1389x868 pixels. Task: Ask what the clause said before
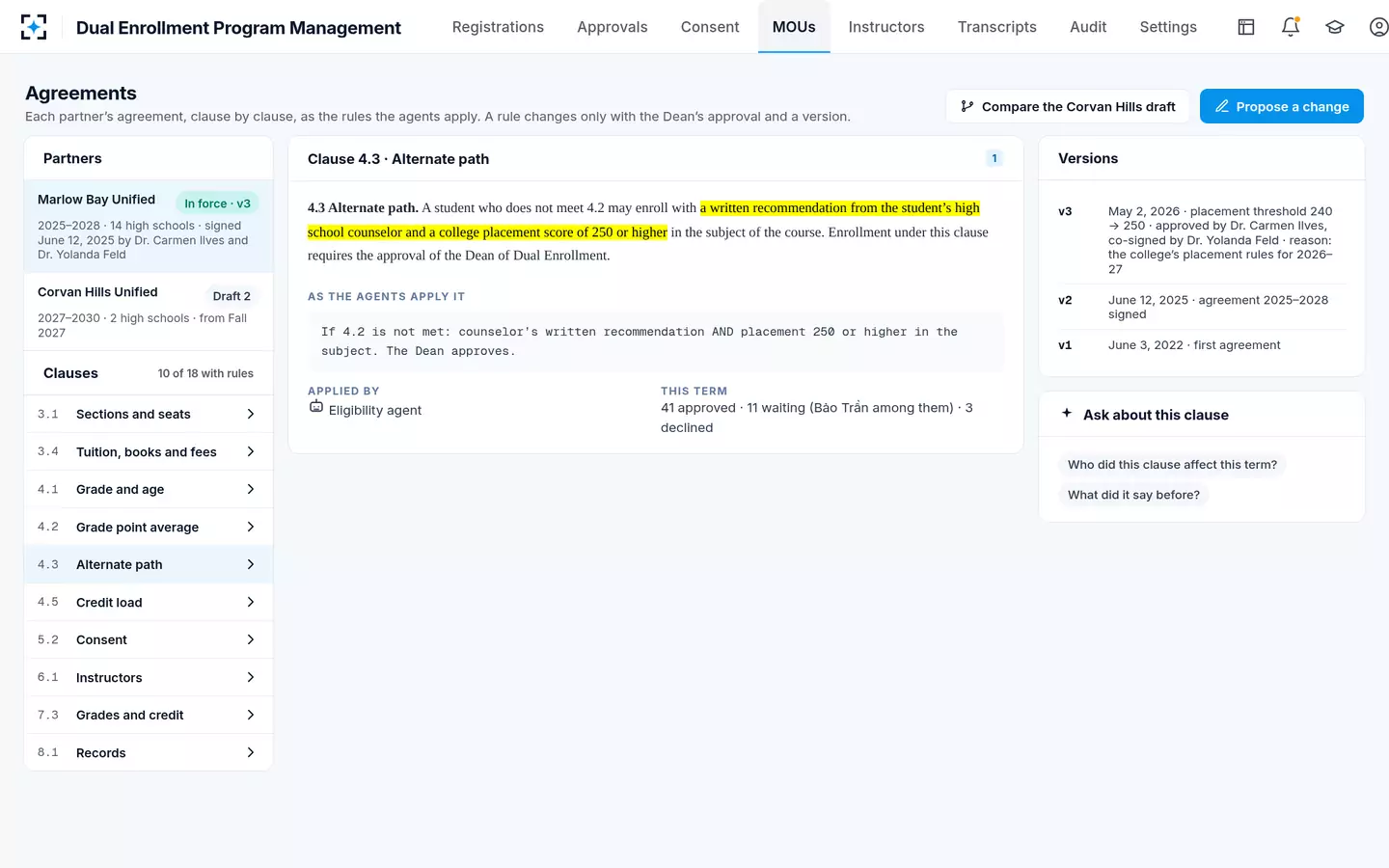pyautogui.click(x=1133, y=495)
